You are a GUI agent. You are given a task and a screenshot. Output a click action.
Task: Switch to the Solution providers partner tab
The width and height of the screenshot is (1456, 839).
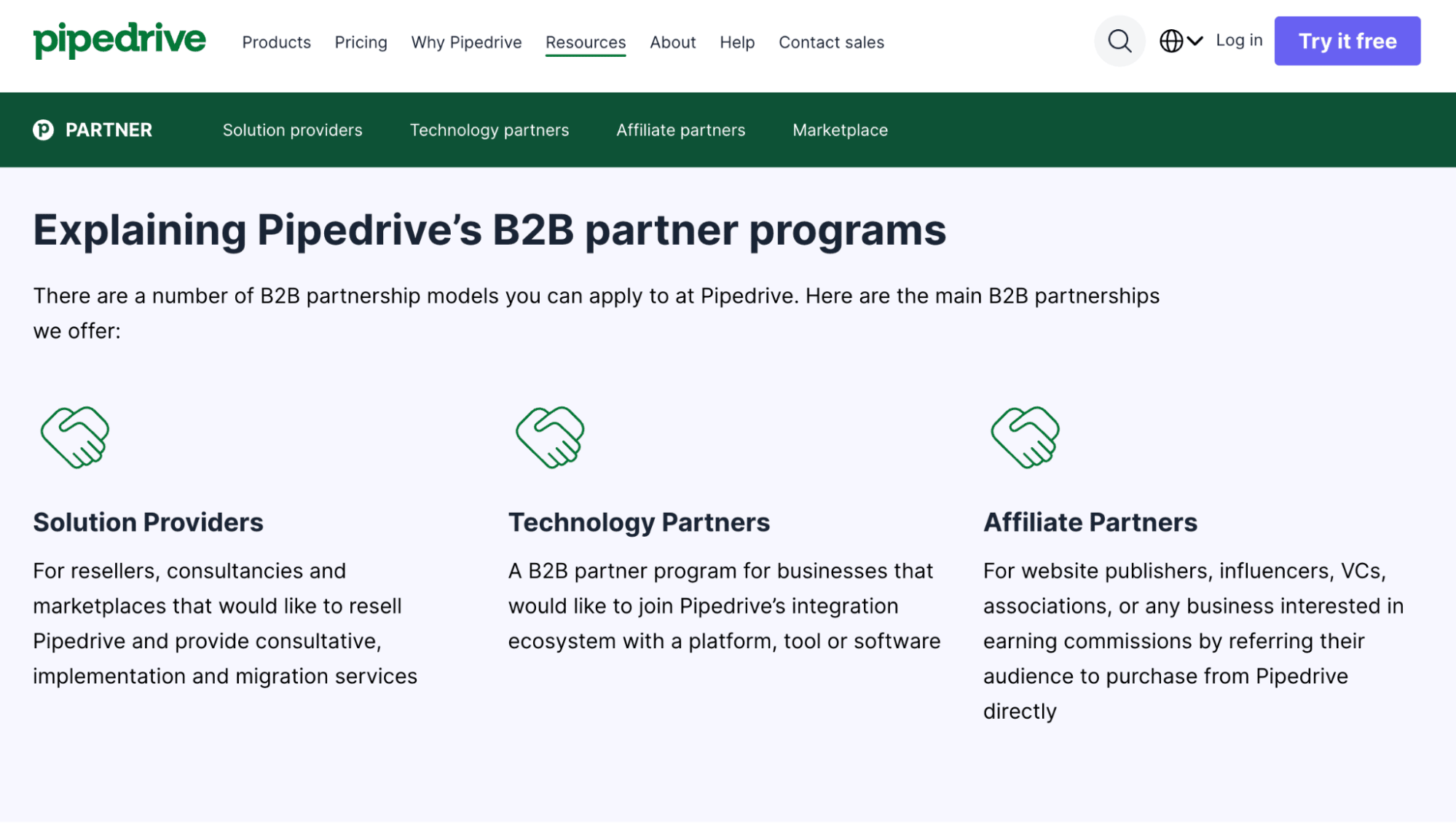point(292,130)
